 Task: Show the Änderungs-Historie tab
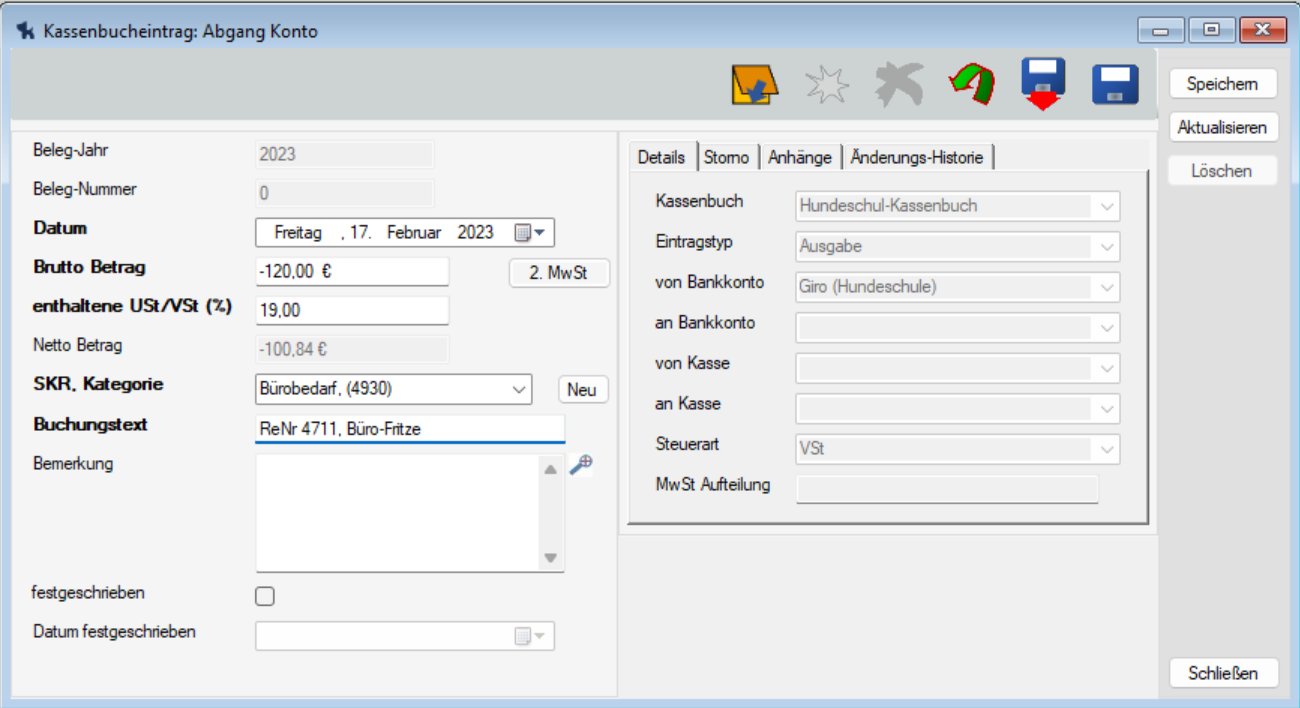click(917, 158)
